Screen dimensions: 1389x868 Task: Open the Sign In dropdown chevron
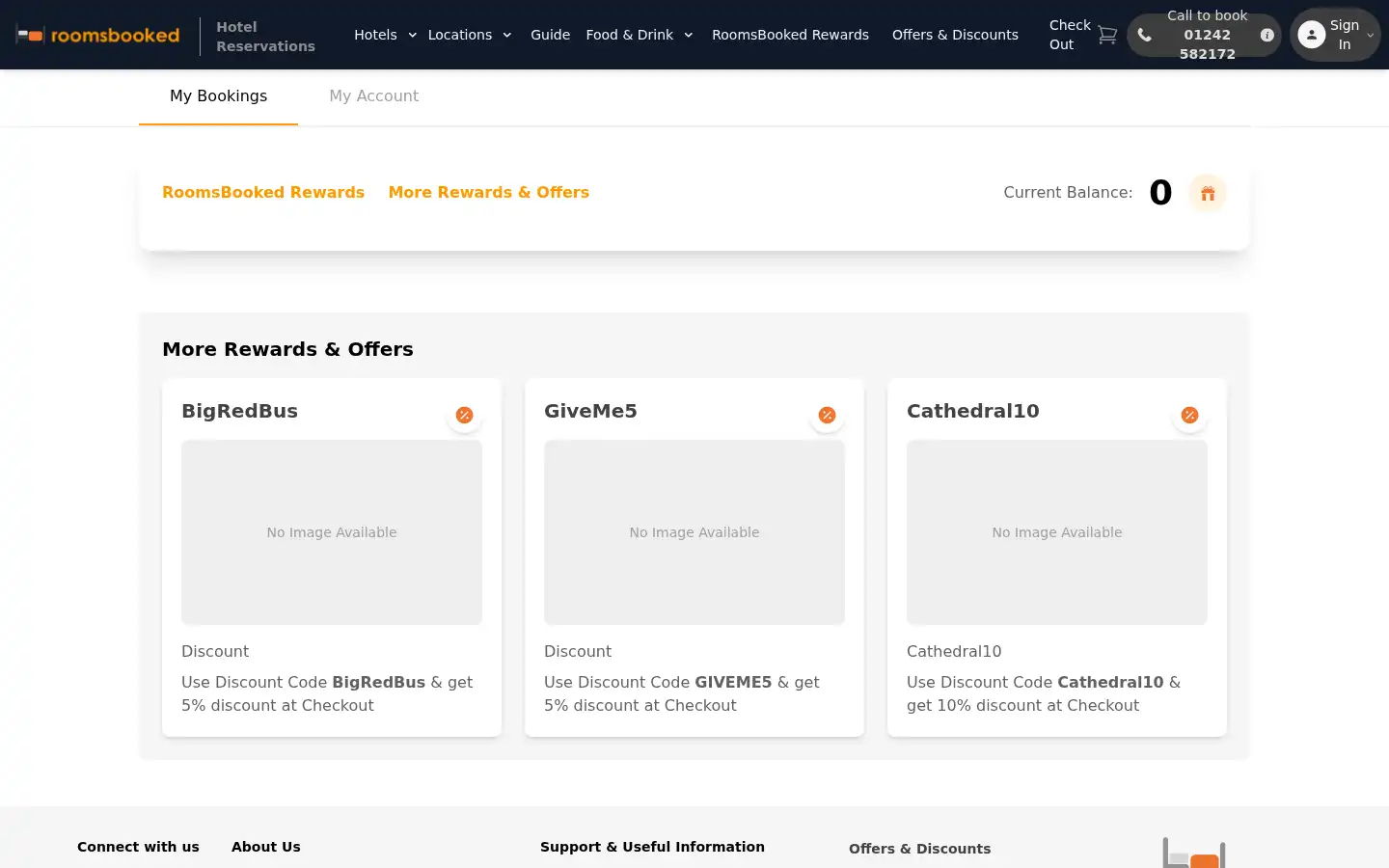(x=1370, y=36)
